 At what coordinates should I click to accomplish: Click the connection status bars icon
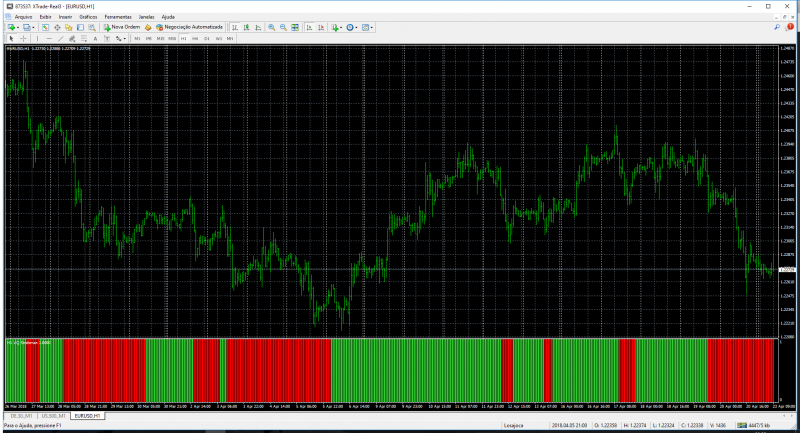coord(741,425)
